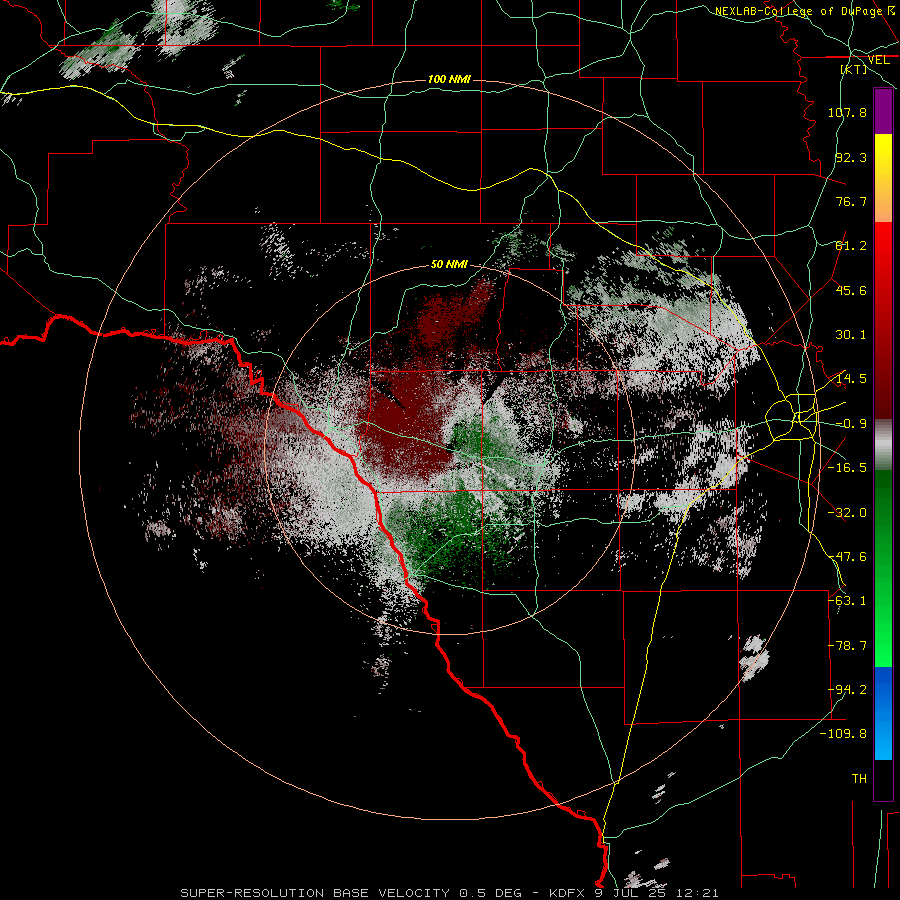
Task: Click the -109.8 velocity scale value
Action: [x=844, y=734]
